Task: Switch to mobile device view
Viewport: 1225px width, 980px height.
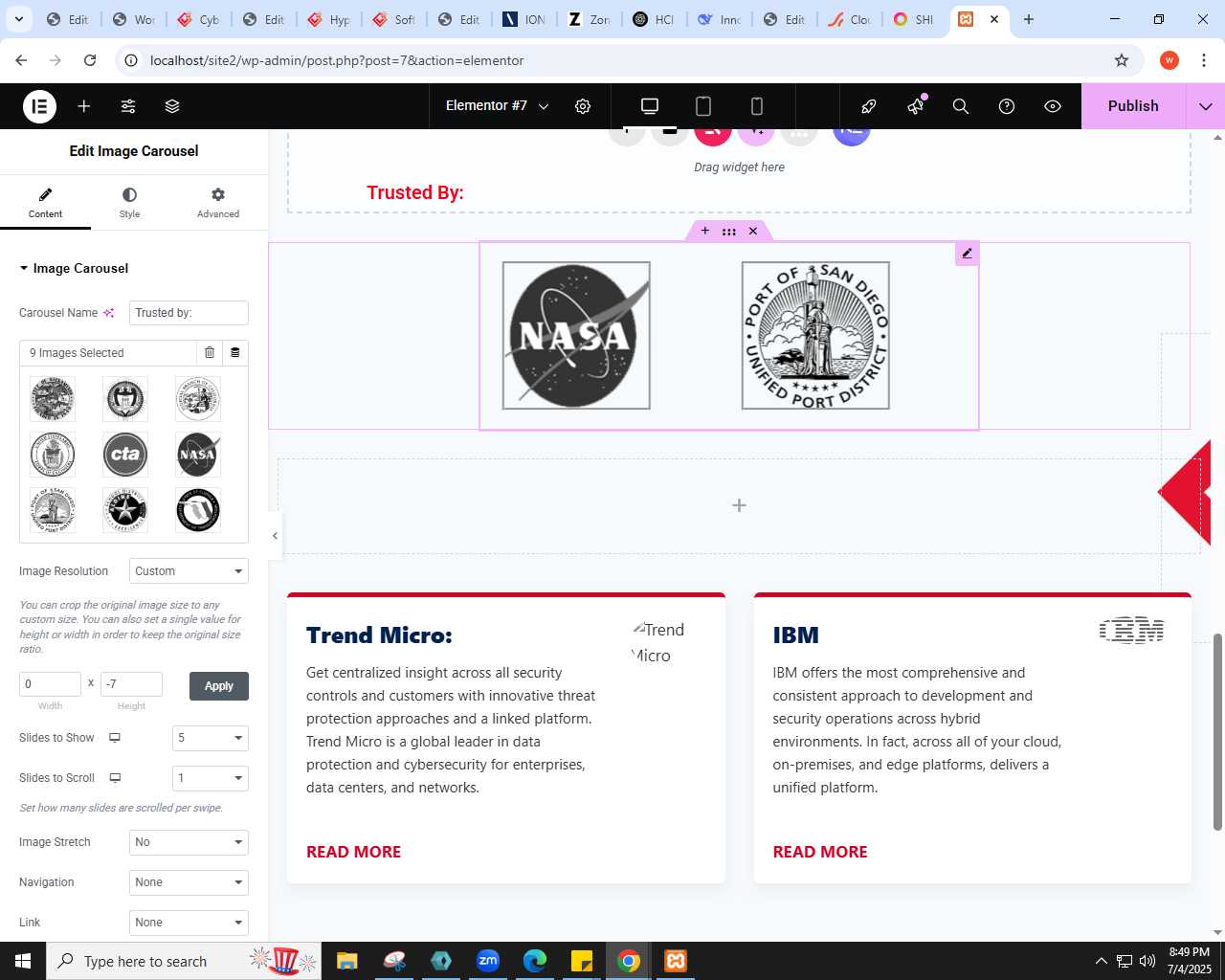Action: point(757,106)
